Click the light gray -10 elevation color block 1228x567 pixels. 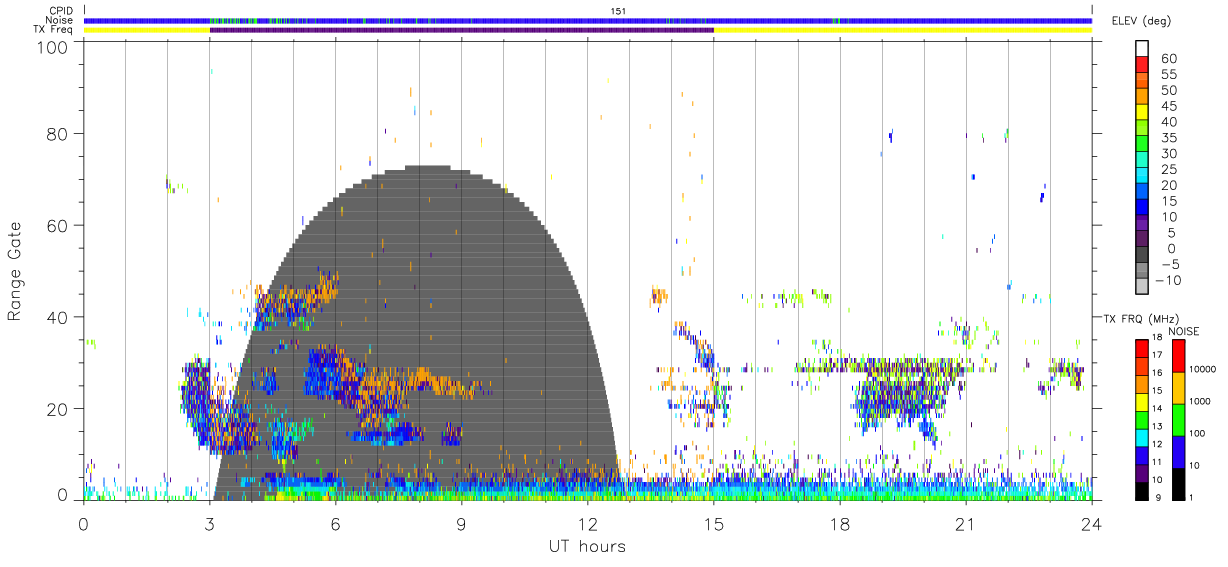pyautogui.click(x=1142, y=288)
